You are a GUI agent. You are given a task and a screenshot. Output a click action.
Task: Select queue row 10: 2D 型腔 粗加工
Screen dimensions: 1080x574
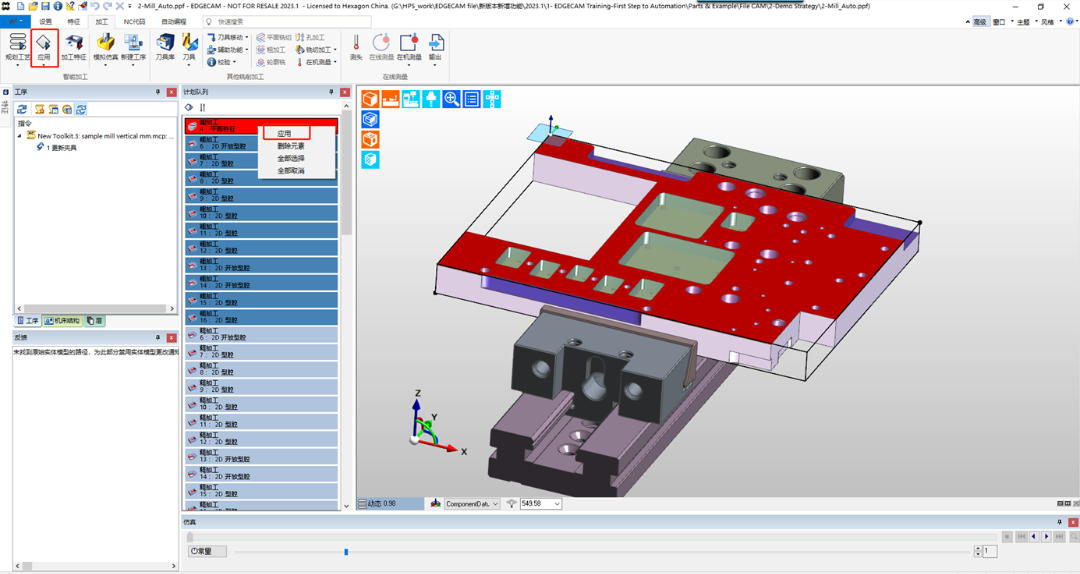click(262, 213)
